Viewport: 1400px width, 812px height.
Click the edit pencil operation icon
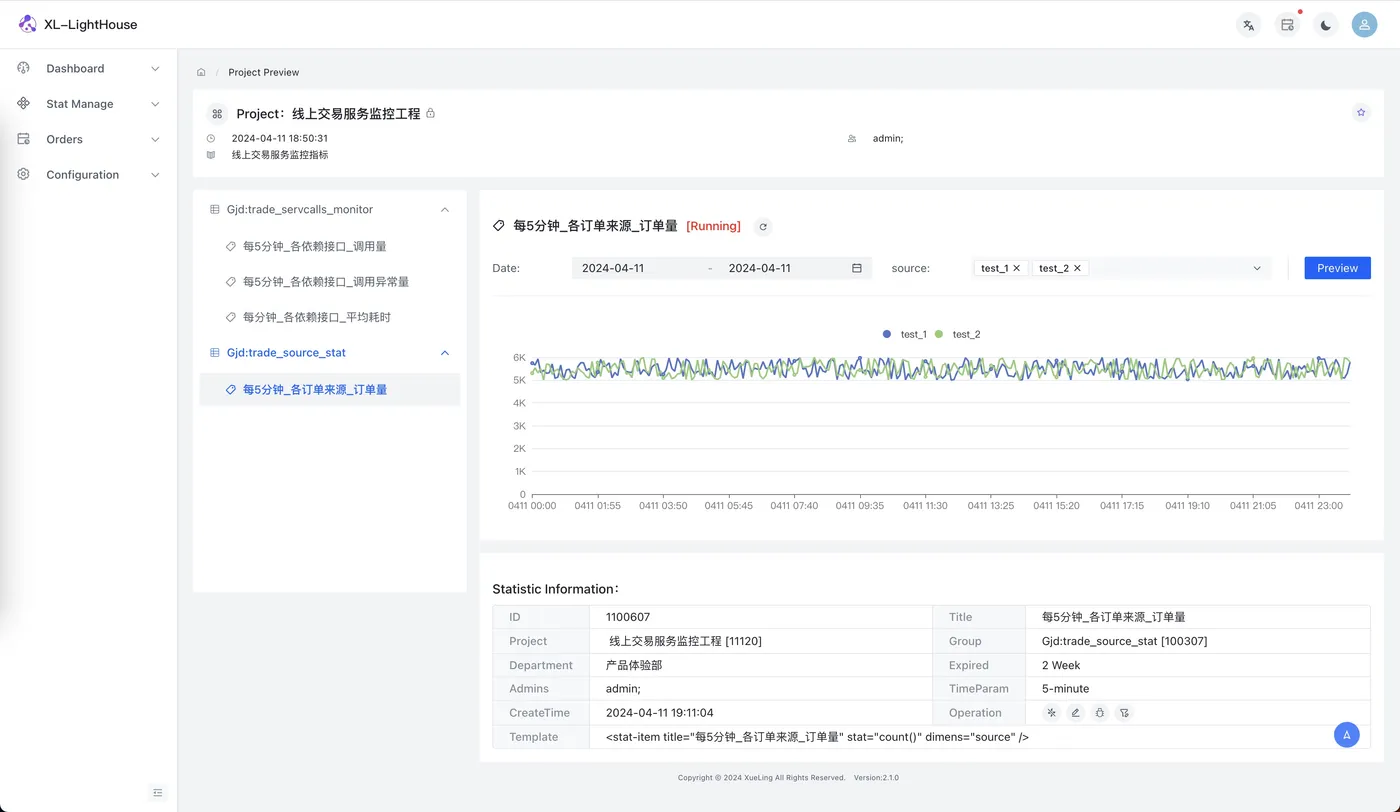tap(1075, 713)
